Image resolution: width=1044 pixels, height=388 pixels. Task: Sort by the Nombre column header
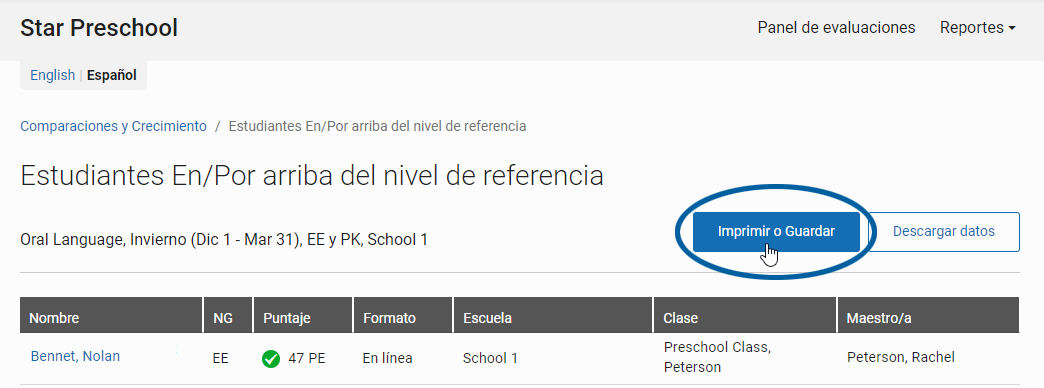tap(111, 318)
